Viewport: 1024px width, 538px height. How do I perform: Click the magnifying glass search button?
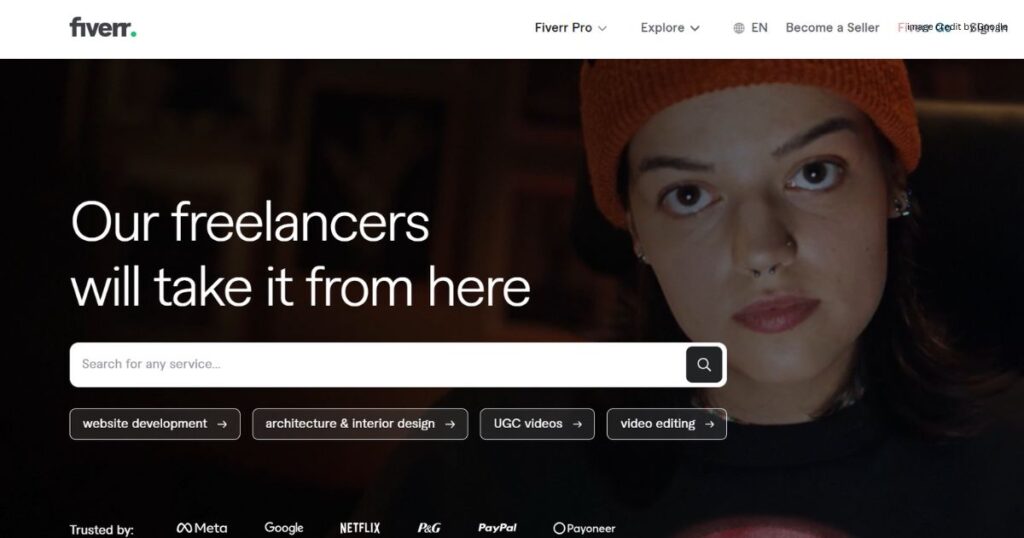[x=704, y=364]
